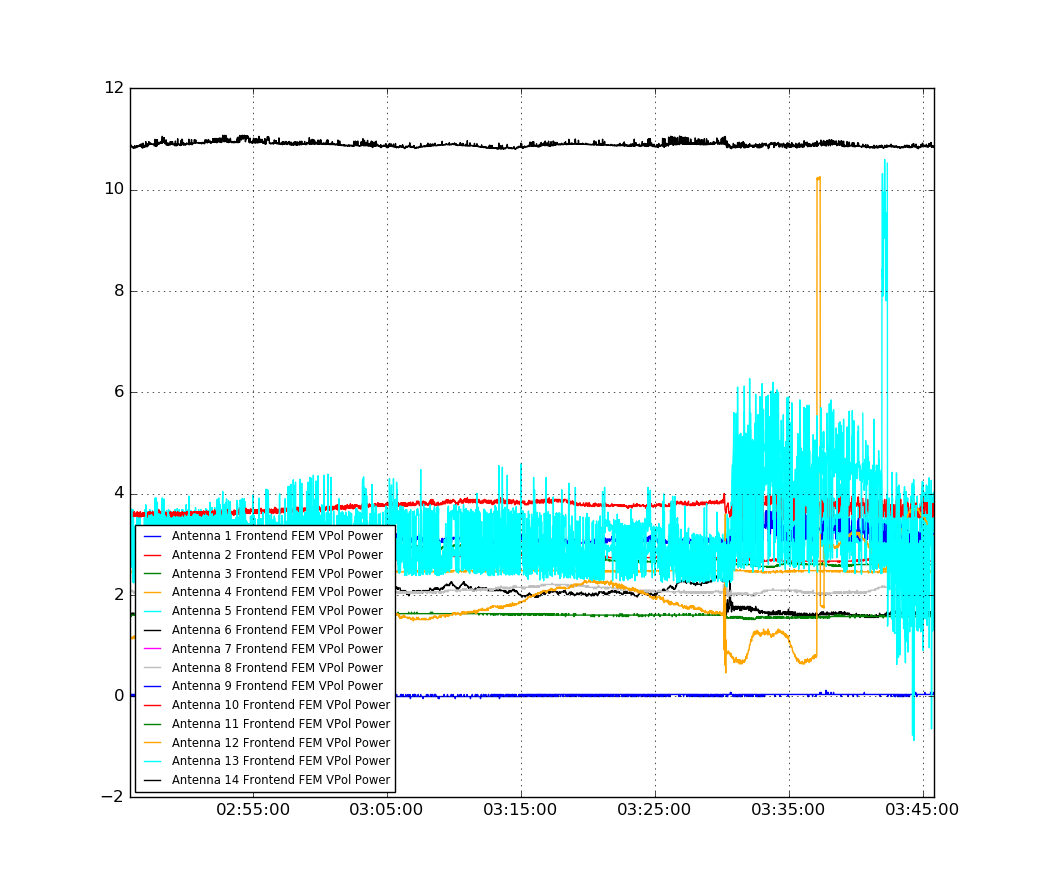The width and height of the screenshot is (1037, 886).
Task: Click the Antenna 14 Frontend FEM VPol Power entry
Action: click(267, 780)
